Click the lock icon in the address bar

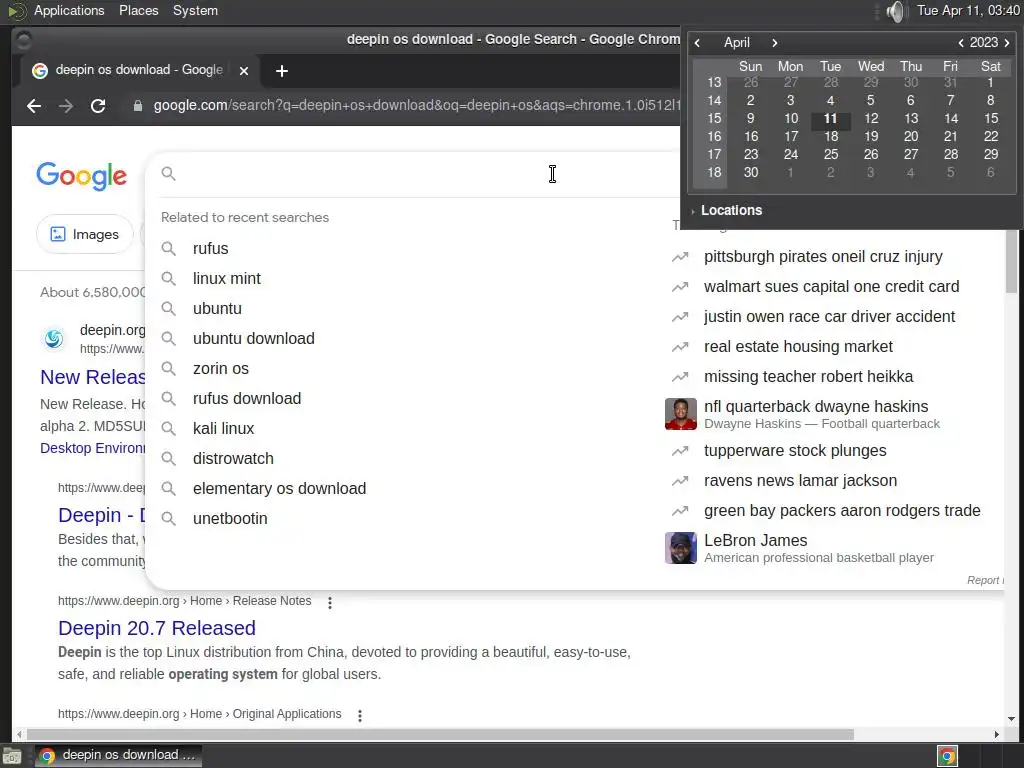[x=138, y=106]
